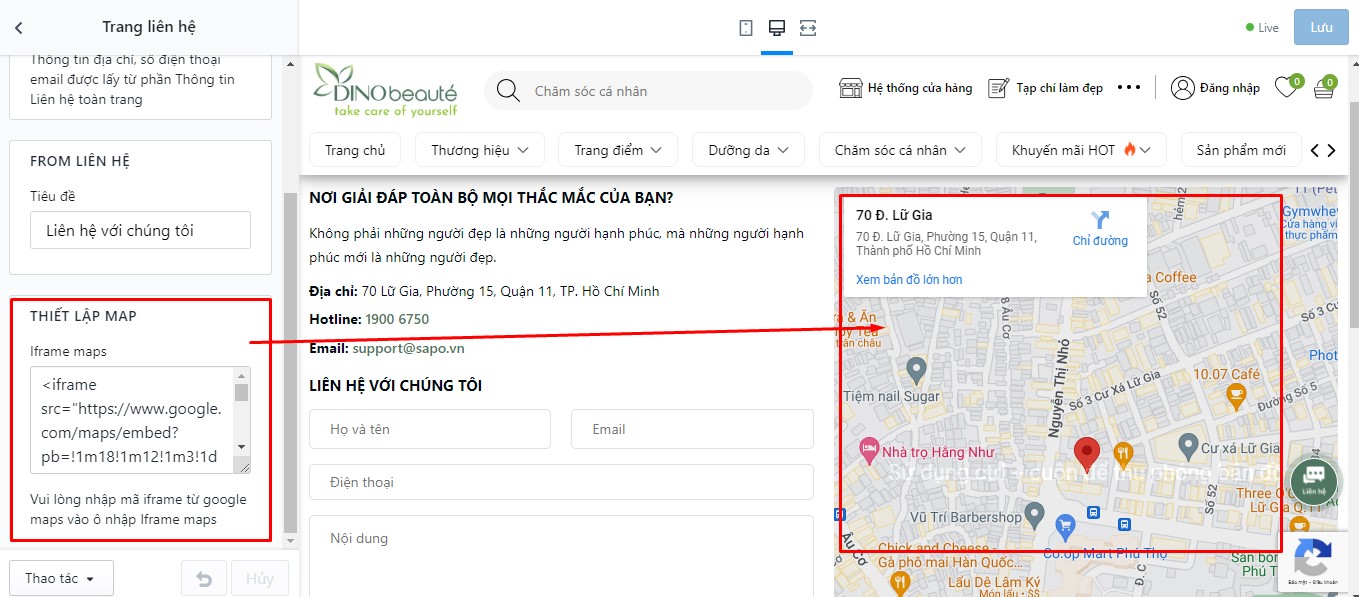Expand the Khuyến mãi HOT menu
Viewport: 1359px width, 597px height.
point(1082,150)
